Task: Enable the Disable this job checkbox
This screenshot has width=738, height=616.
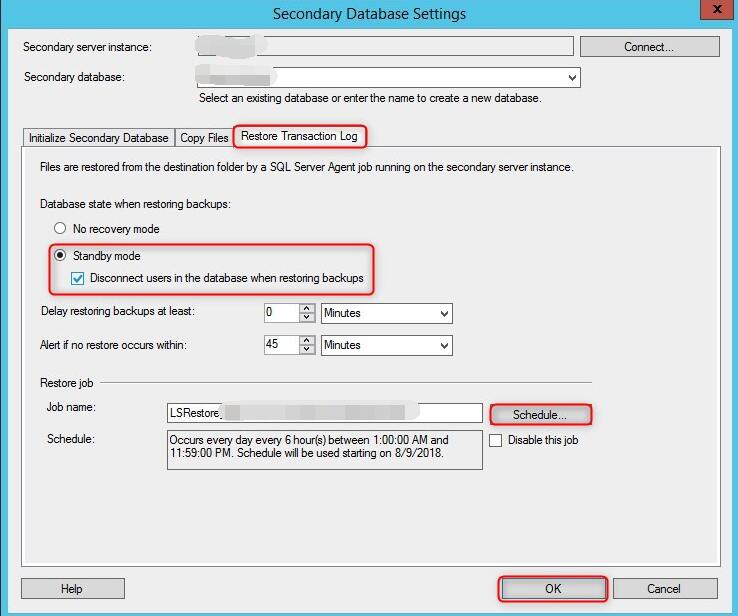Action: 496,440
